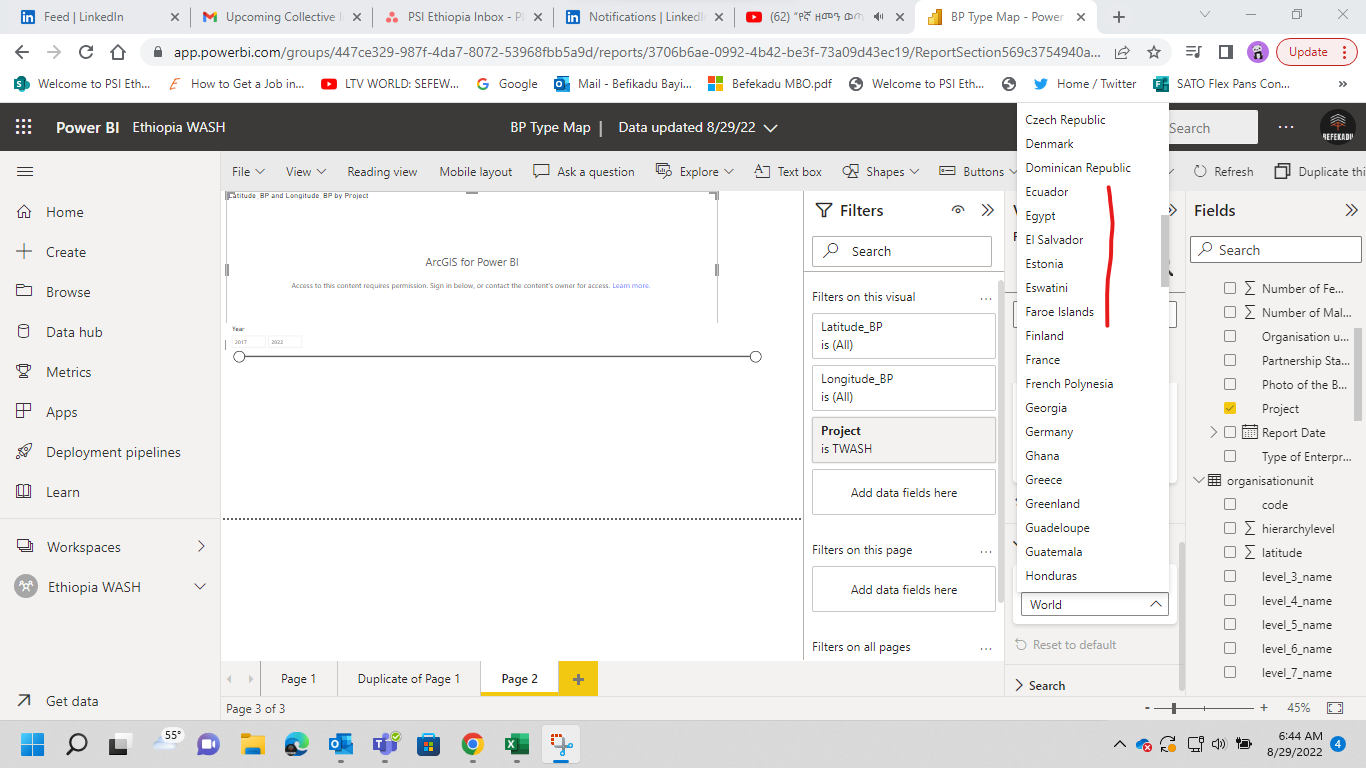This screenshot has height=768, width=1366.
Task: Switch to Mobile layout
Action: pos(476,172)
